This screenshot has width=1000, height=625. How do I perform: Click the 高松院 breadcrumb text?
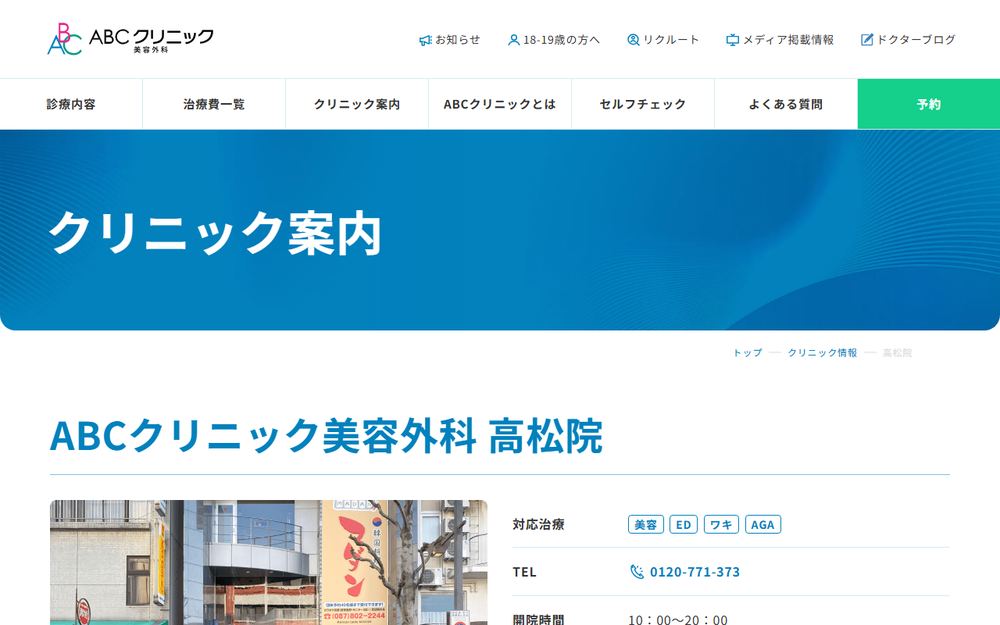pos(897,353)
